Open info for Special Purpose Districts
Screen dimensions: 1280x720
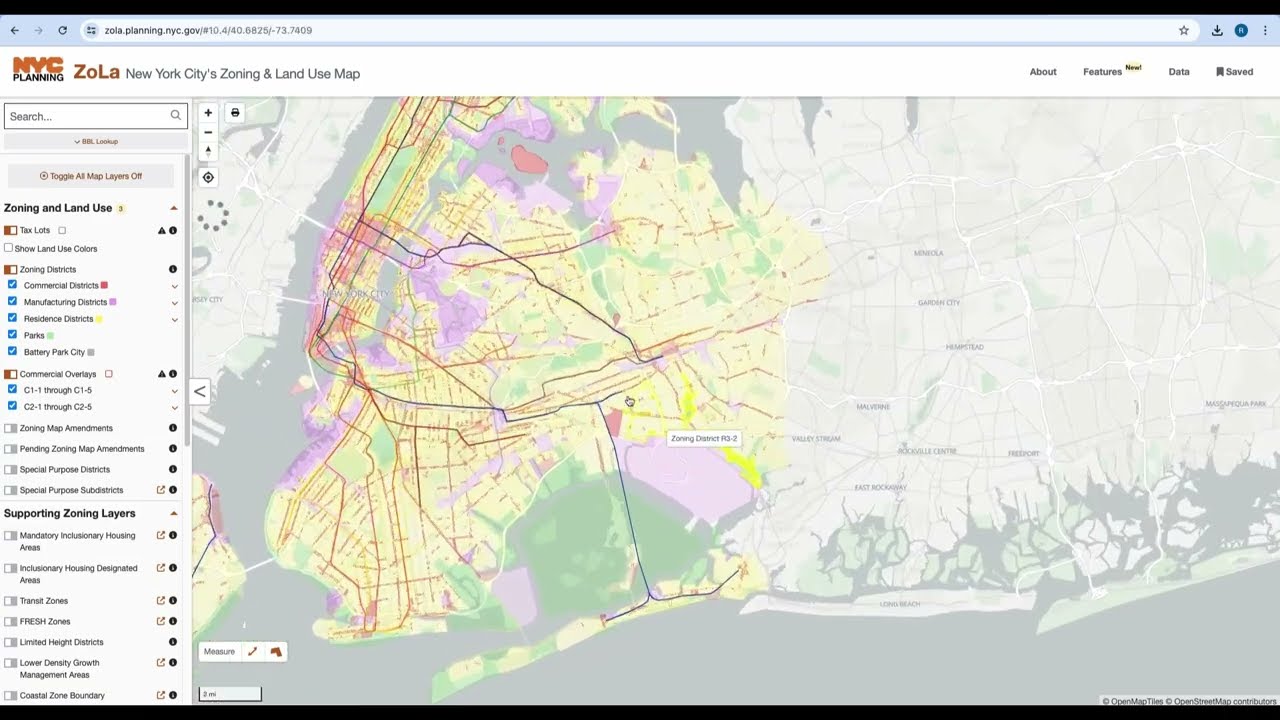173,469
